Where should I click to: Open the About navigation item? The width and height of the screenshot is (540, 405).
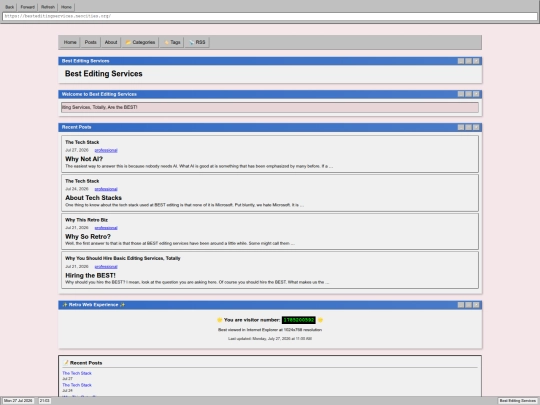tap(111, 42)
